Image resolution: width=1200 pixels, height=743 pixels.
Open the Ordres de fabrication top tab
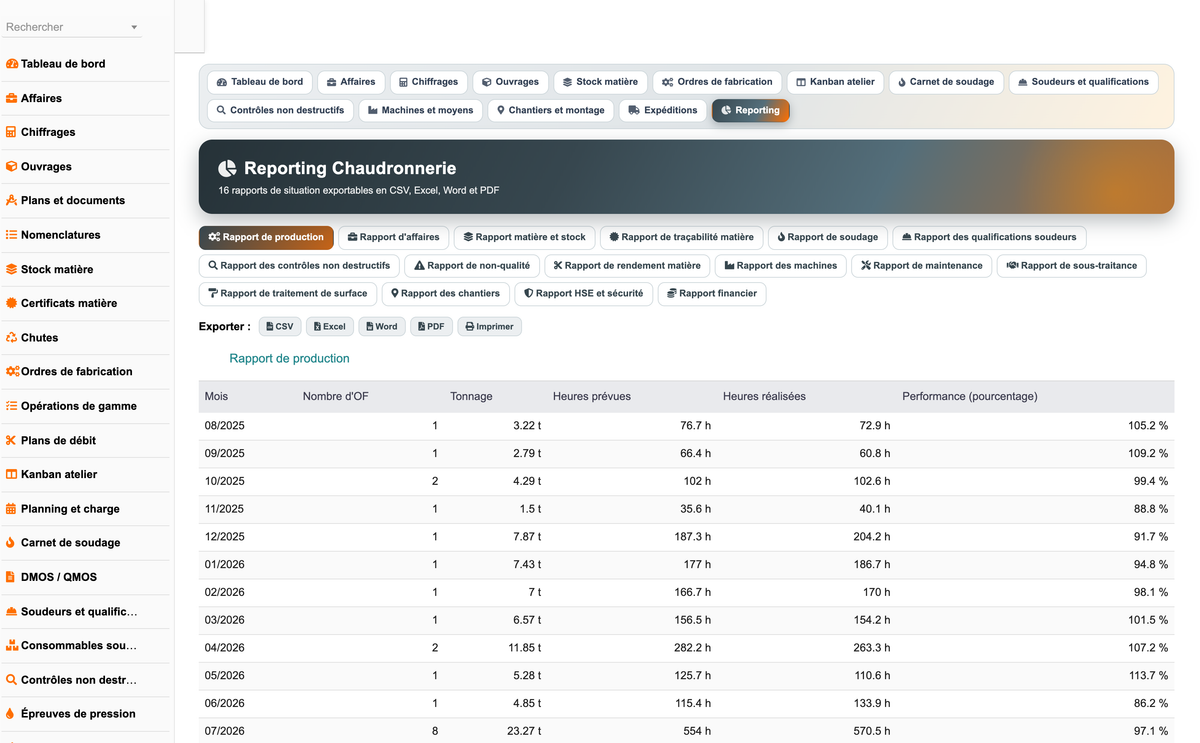coord(717,82)
